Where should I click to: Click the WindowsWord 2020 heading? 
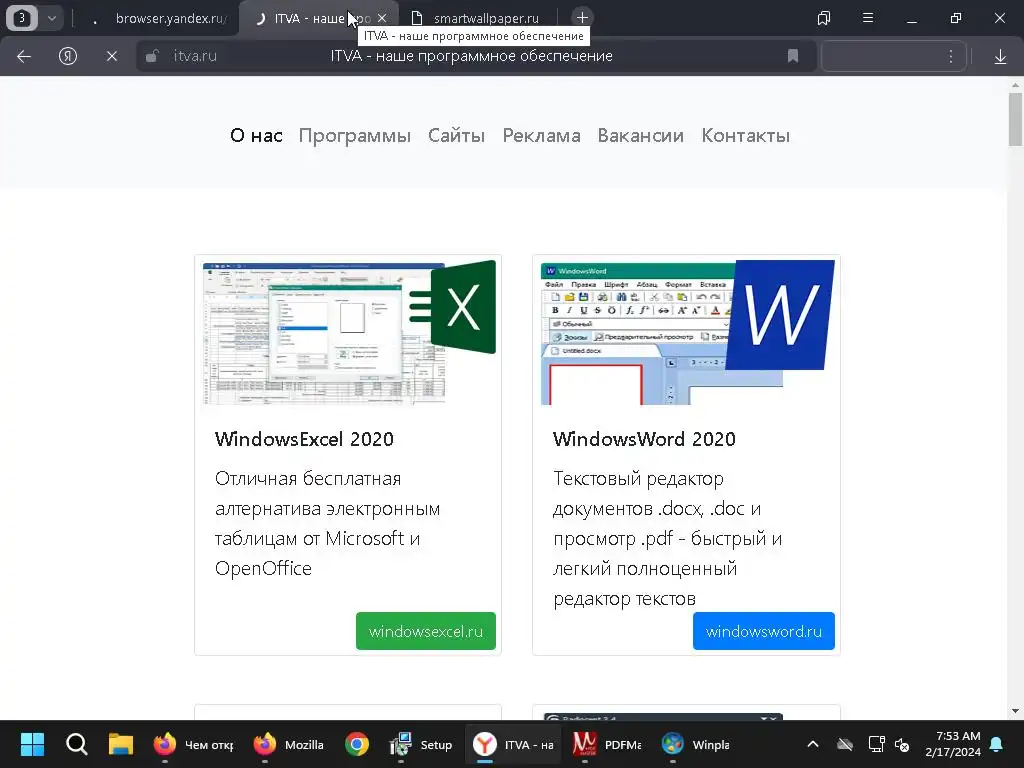(644, 439)
